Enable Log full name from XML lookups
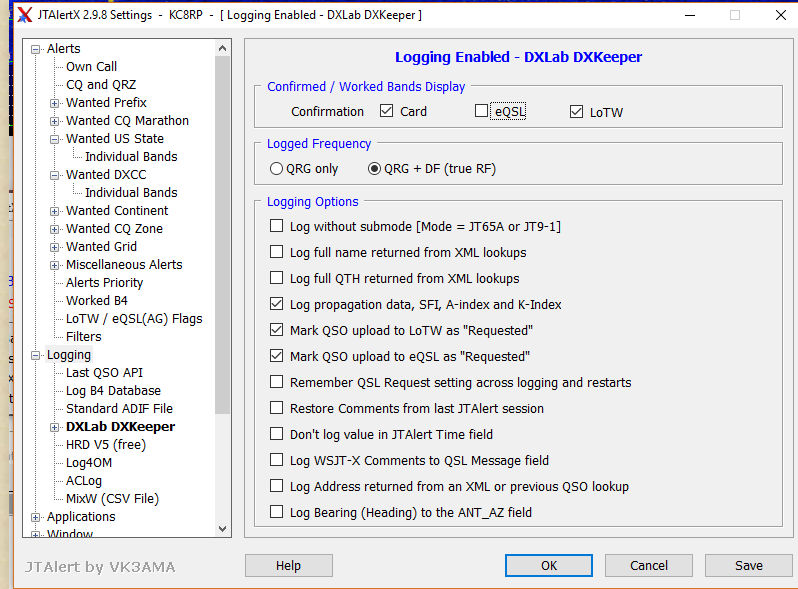 [276, 251]
